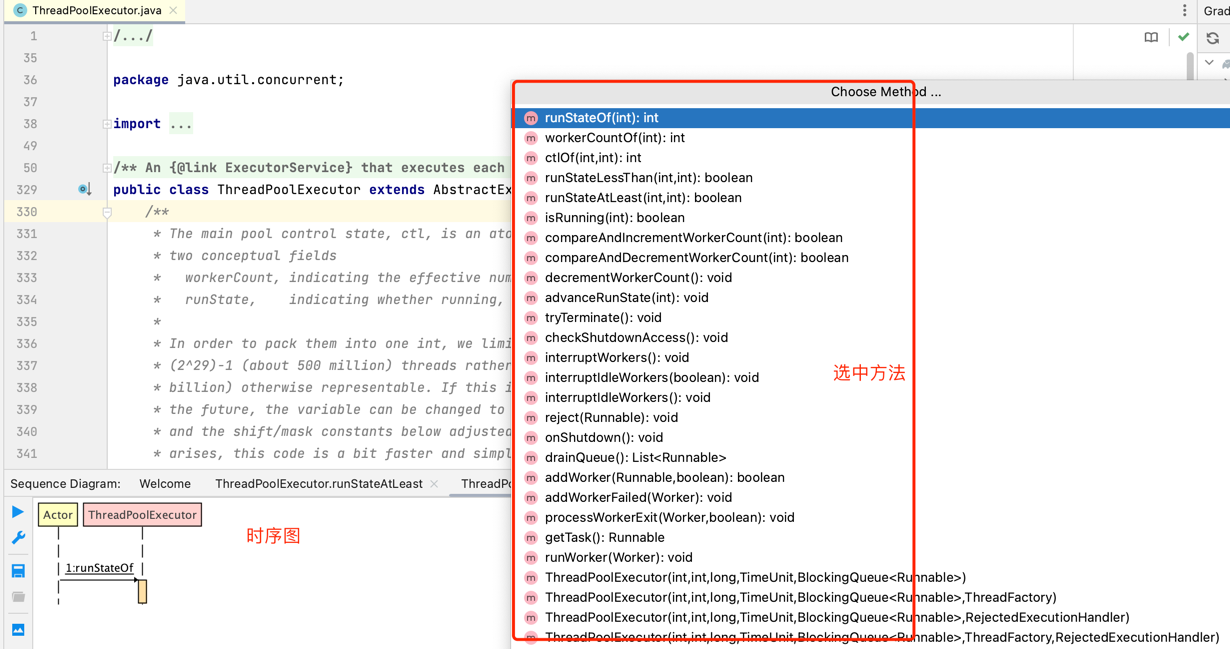Image resolution: width=1230 pixels, height=649 pixels.
Task: Select runStateOf activation bar in diagram
Action: click(x=142, y=591)
